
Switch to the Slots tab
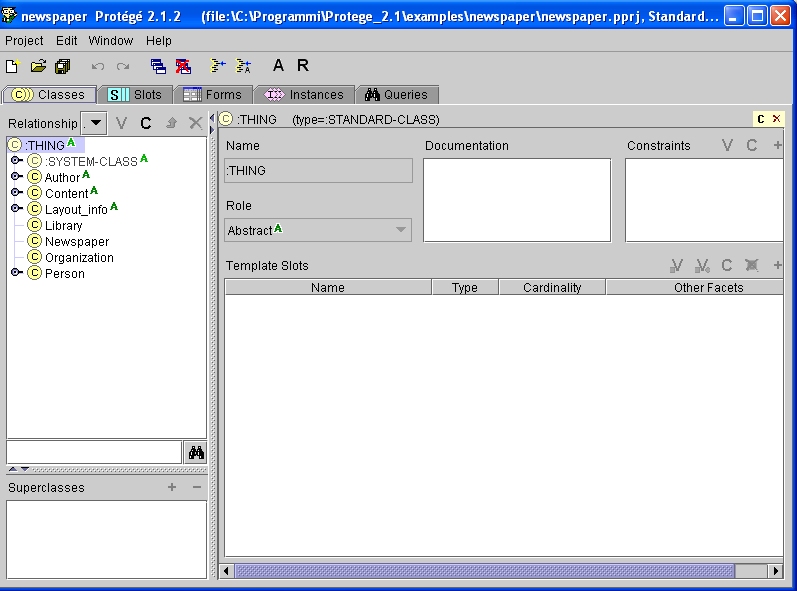tap(135, 95)
